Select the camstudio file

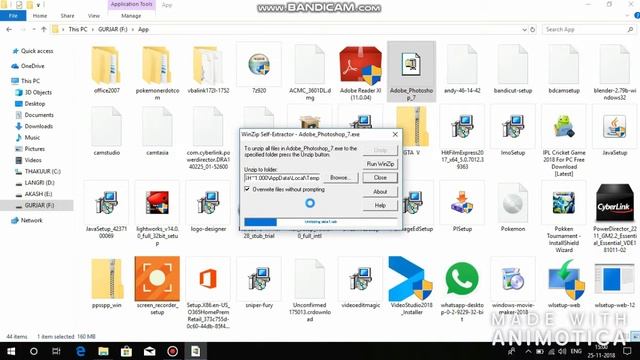tap(106, 131)
